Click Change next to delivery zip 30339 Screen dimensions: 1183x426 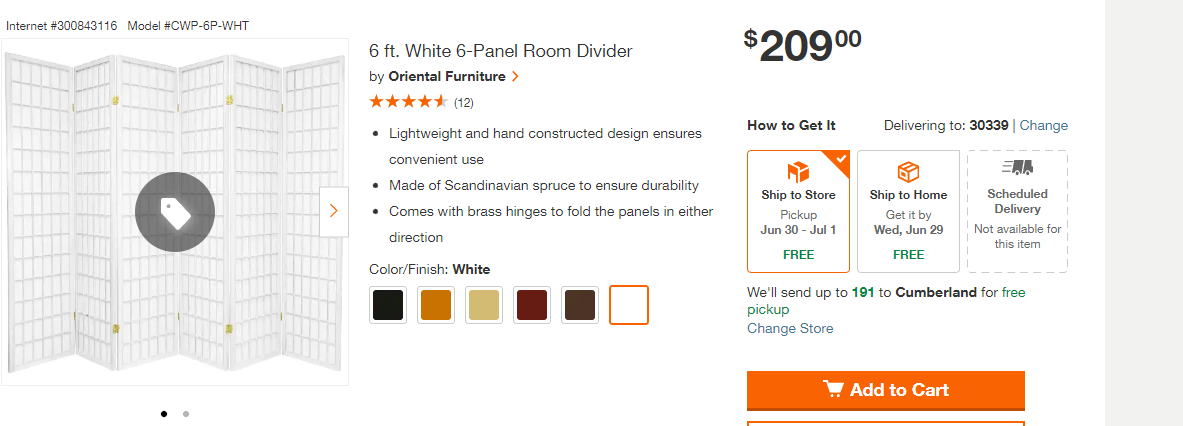1044,125
